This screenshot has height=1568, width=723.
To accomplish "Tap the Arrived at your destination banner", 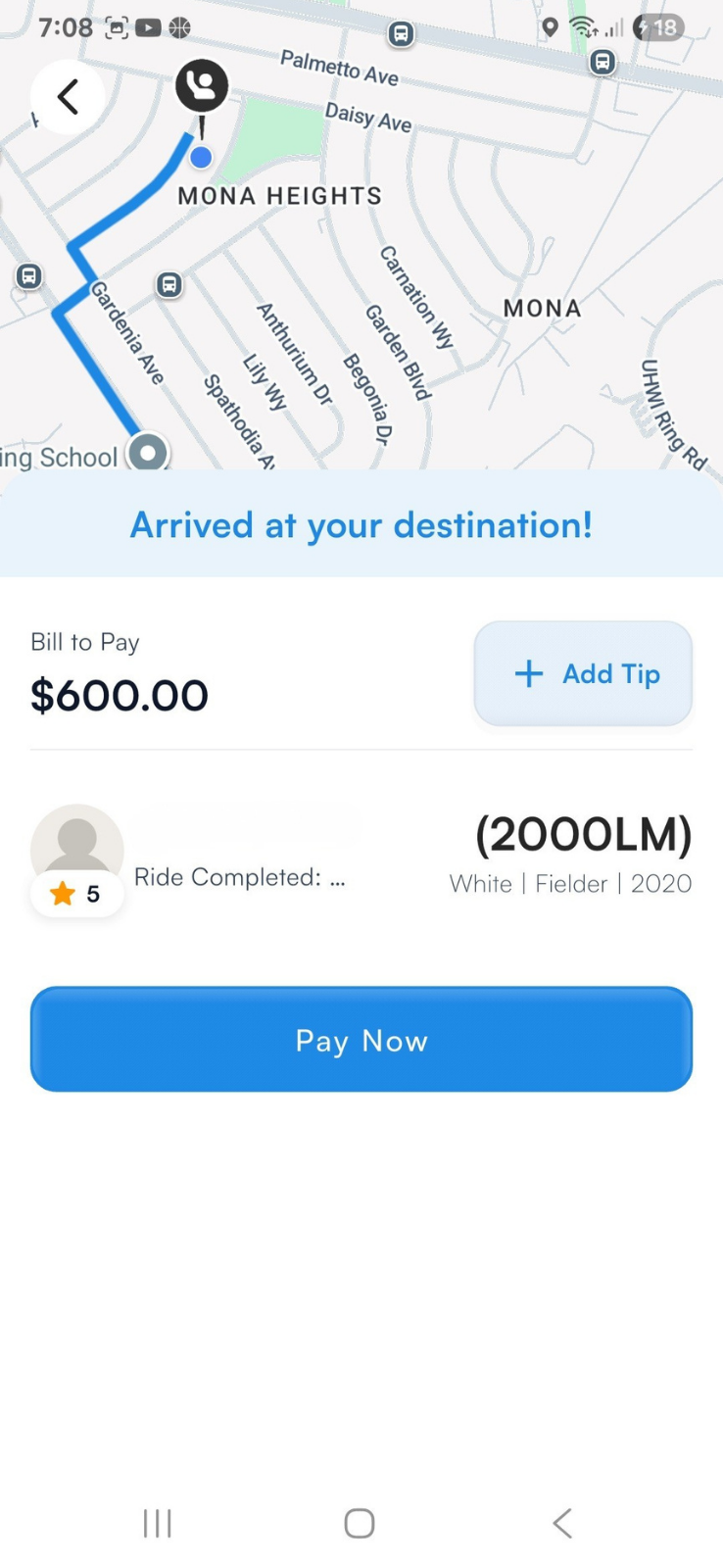I will (x=361, y=525).
